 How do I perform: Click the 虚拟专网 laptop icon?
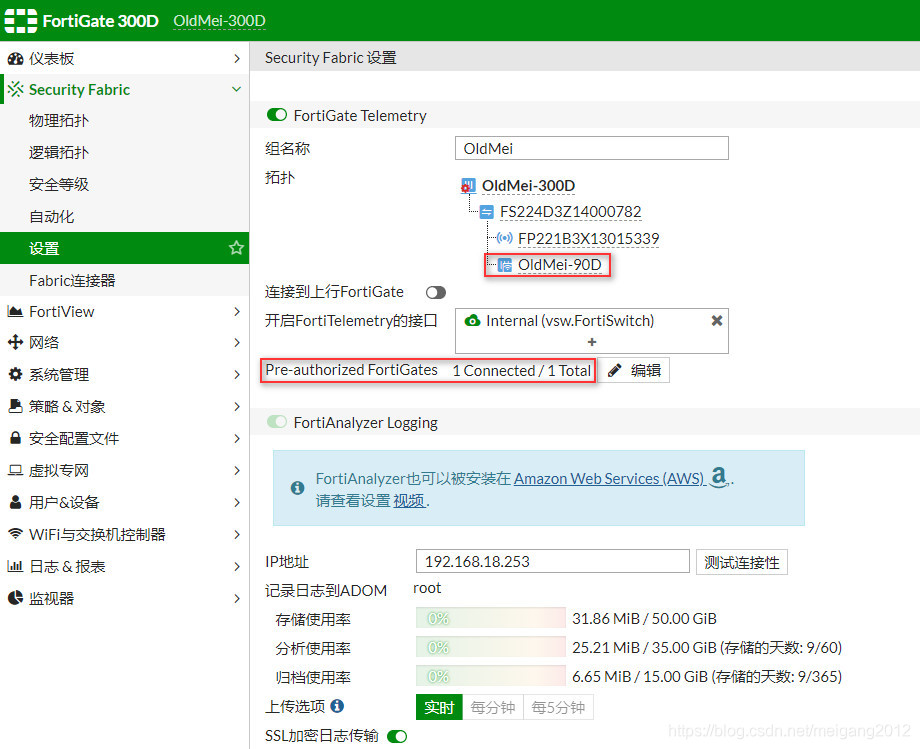pyautogui.click(x=15, y=470)
